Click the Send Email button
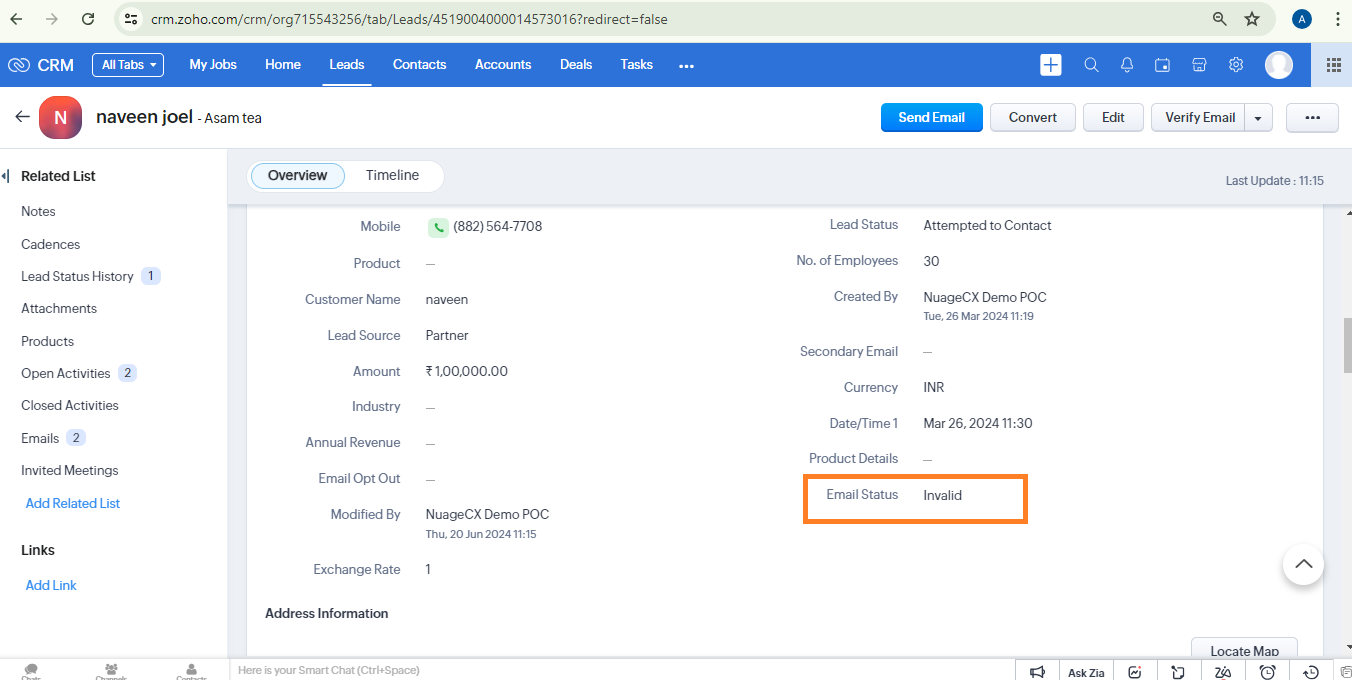Image resolution: width=1352 pixels, height=680 pixels. tap(932, 118)
